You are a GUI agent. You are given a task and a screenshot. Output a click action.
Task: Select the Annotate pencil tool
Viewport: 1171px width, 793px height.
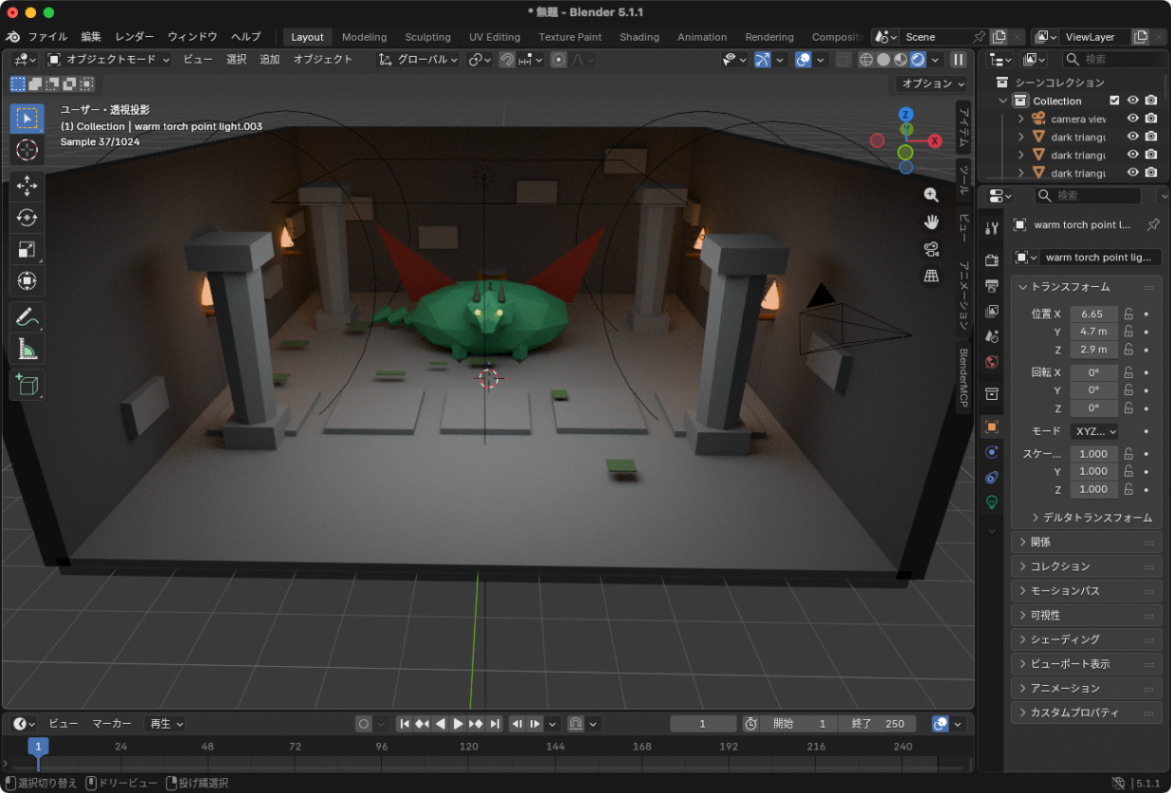coord(27,317)
